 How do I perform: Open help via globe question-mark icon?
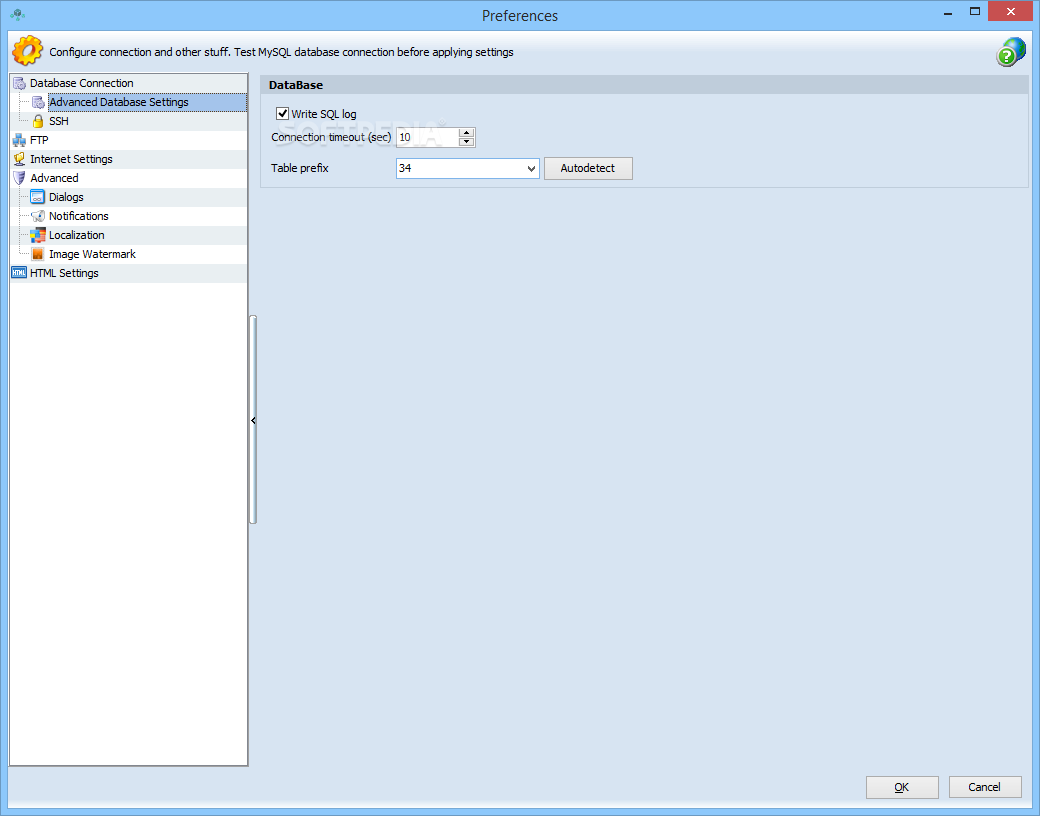click(x=1011, y=52)
